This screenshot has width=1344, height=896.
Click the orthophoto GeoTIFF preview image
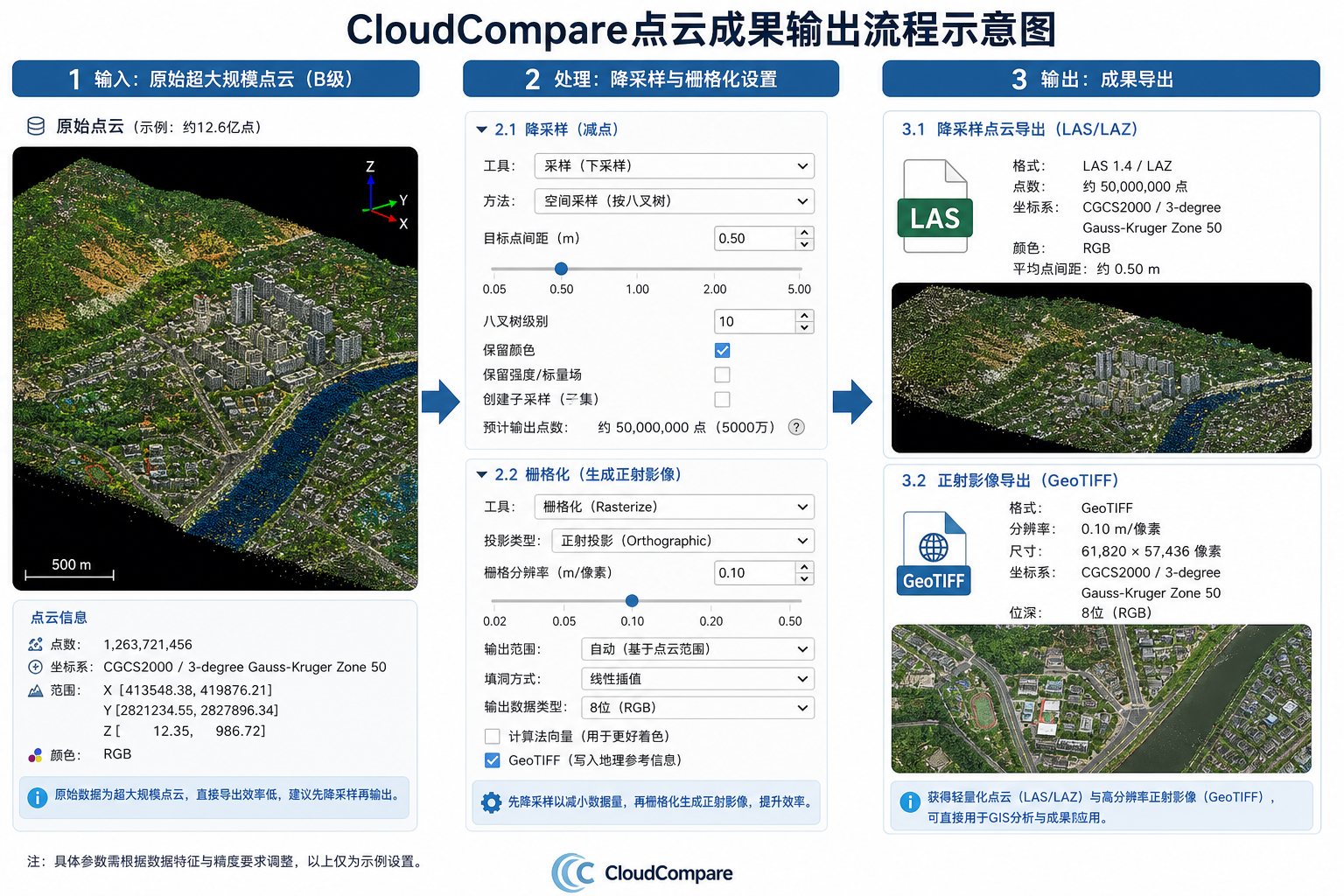[x=1102, y=698]
